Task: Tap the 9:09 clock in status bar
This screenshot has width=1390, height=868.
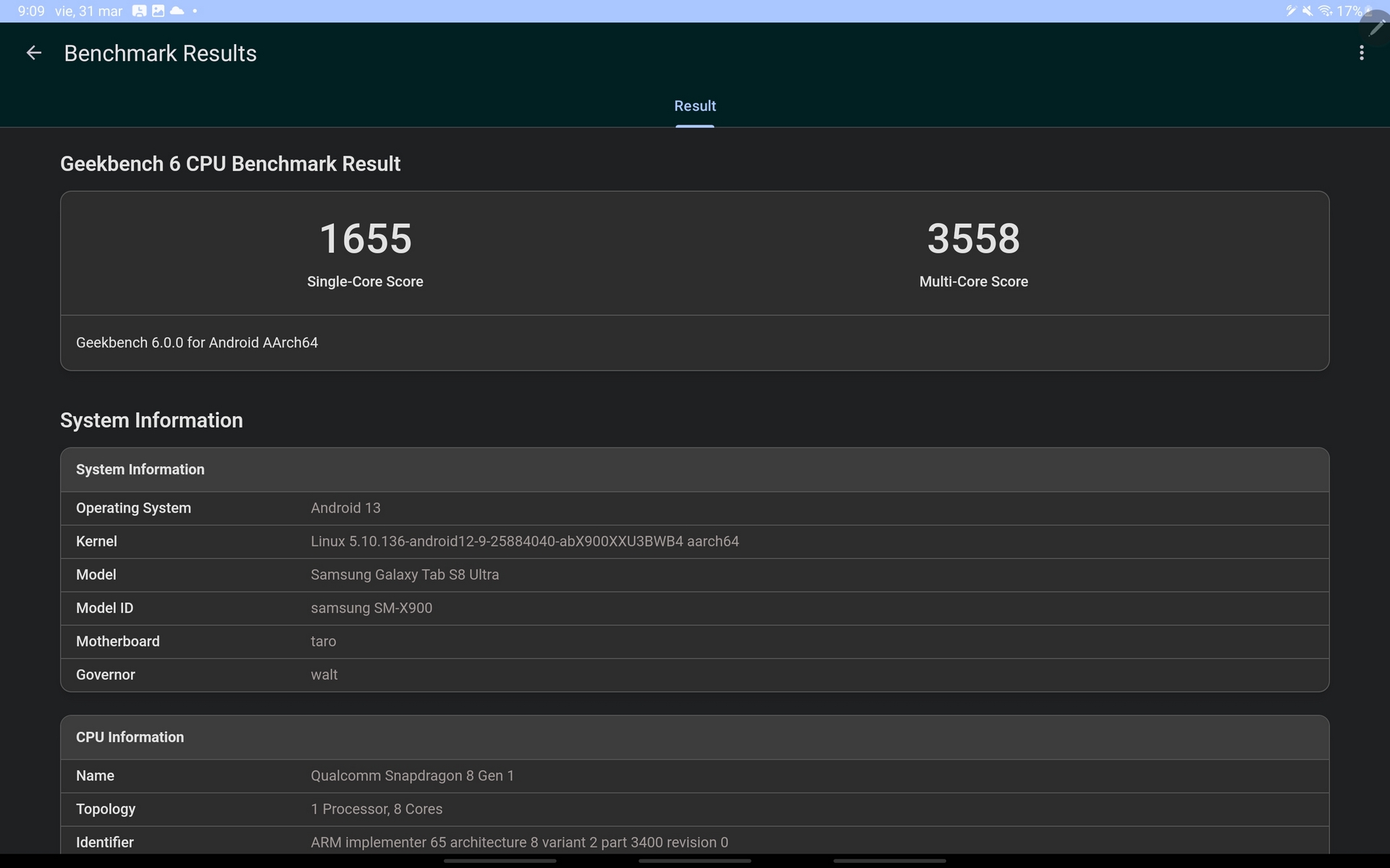Action: pos(31,11)
